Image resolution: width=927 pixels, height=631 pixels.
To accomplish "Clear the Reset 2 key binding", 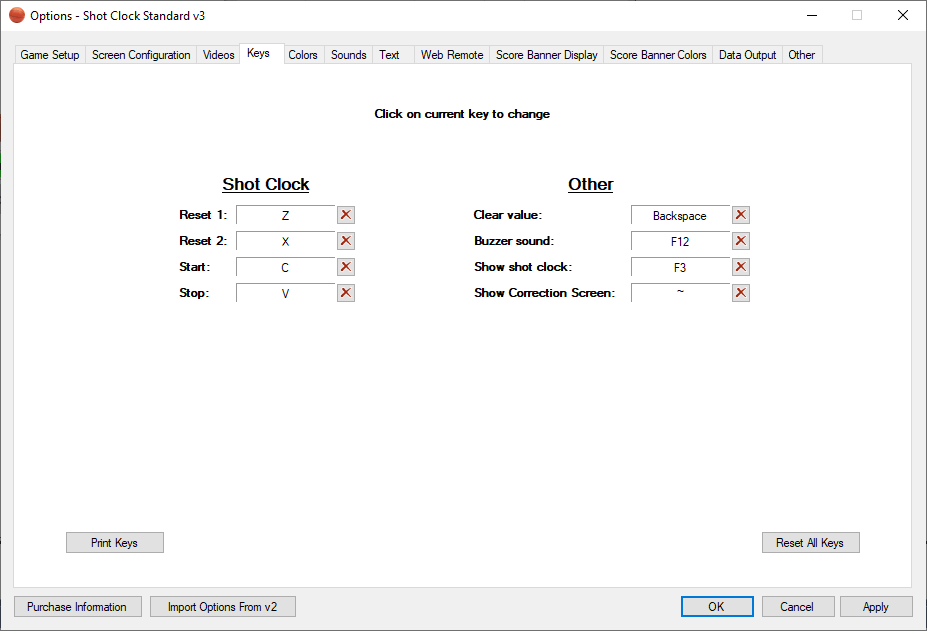I will tap(346, 241).
